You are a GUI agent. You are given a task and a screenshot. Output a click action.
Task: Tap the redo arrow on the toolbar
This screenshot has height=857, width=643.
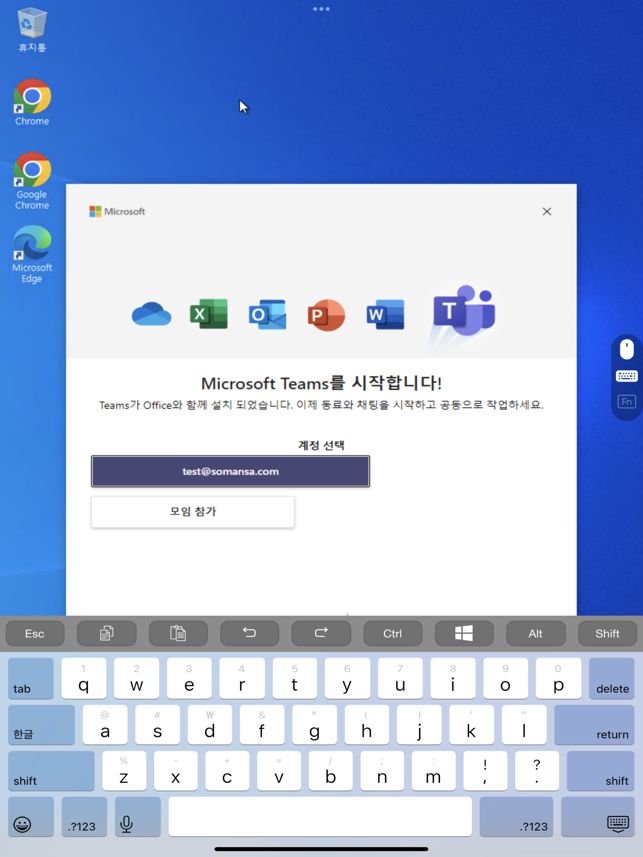pos(321,633)
